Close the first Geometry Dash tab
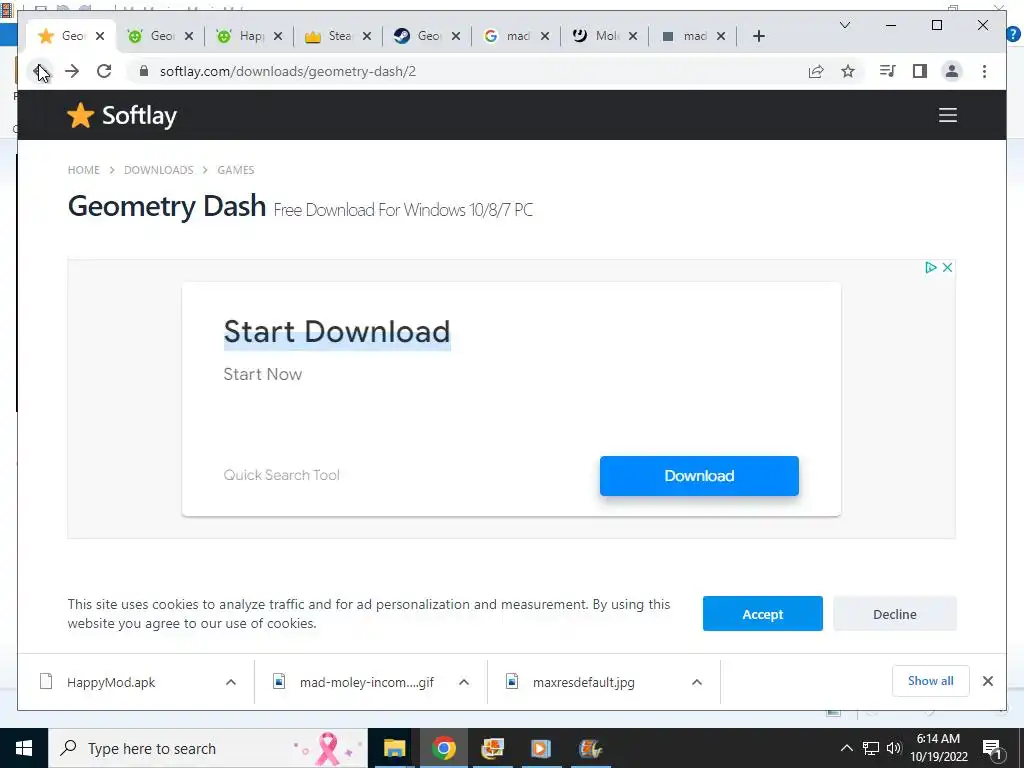The image size is (1024, 768). pyautogui.click(x=100, y=36)
